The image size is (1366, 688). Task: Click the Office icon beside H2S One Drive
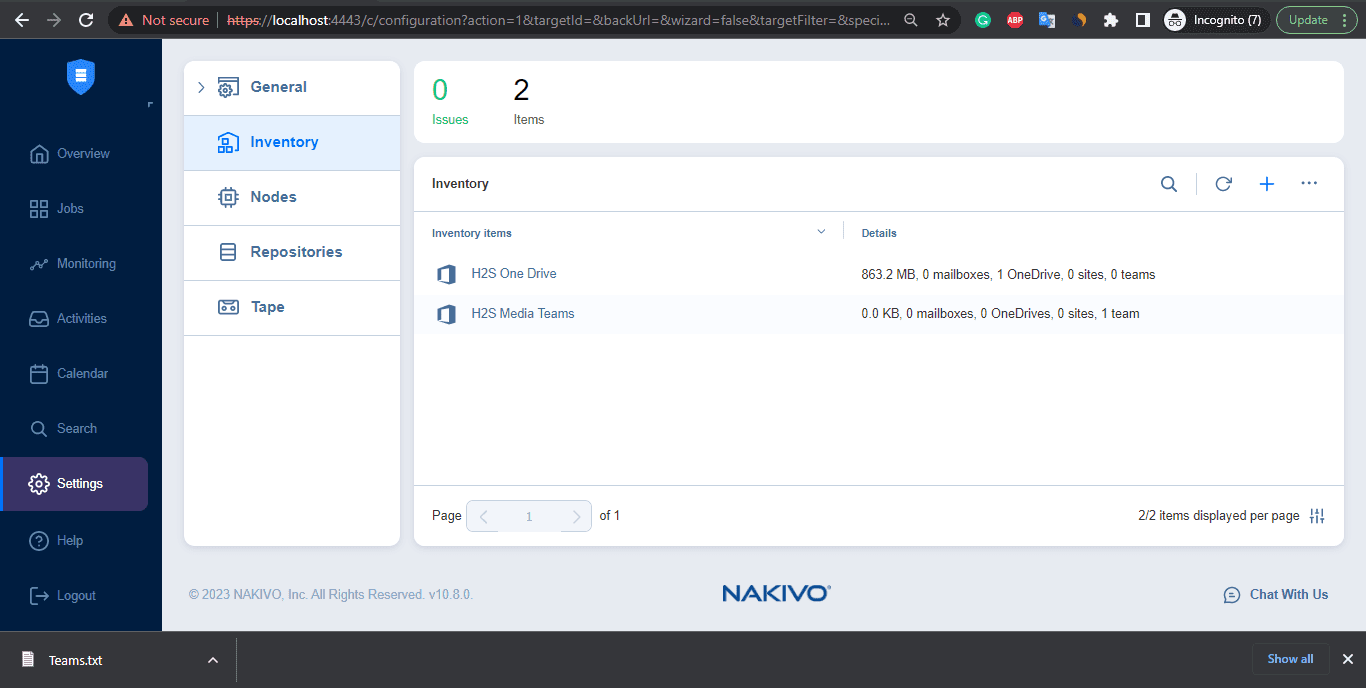446,275
